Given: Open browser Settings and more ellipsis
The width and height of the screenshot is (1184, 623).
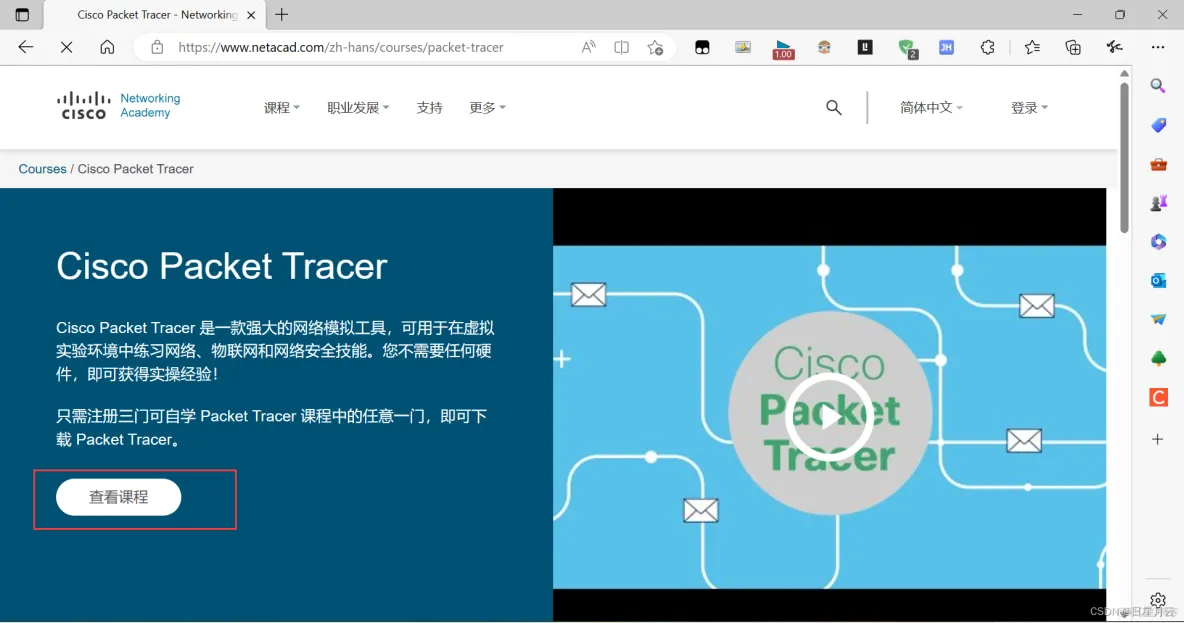Looking at the screenshot, I should click(1158, 47).
